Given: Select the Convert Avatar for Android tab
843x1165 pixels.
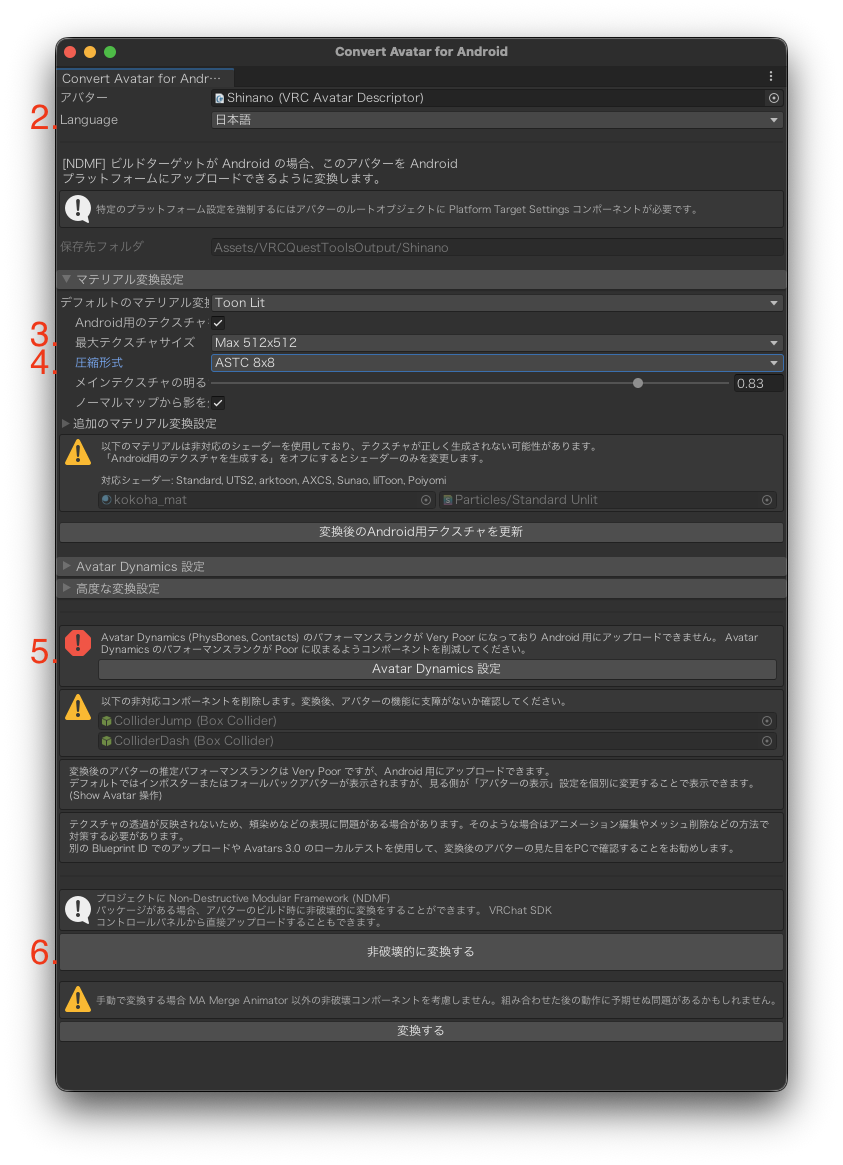Looking at the screenshot, I should [x=142, y=78].
